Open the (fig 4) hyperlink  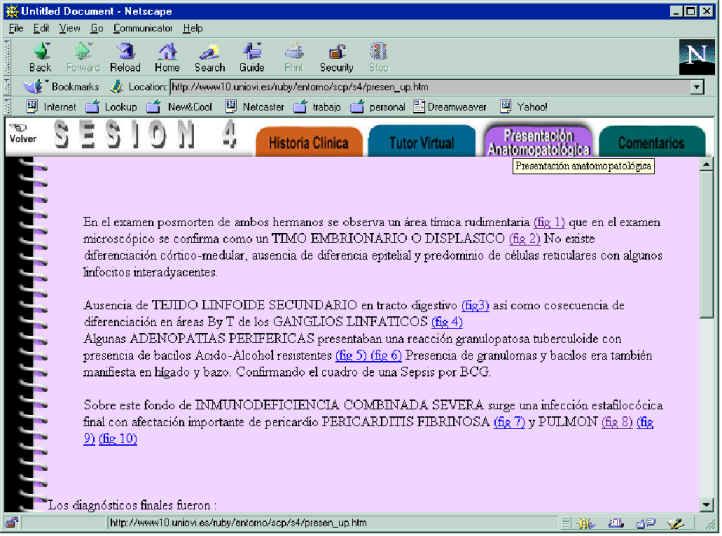446,321
